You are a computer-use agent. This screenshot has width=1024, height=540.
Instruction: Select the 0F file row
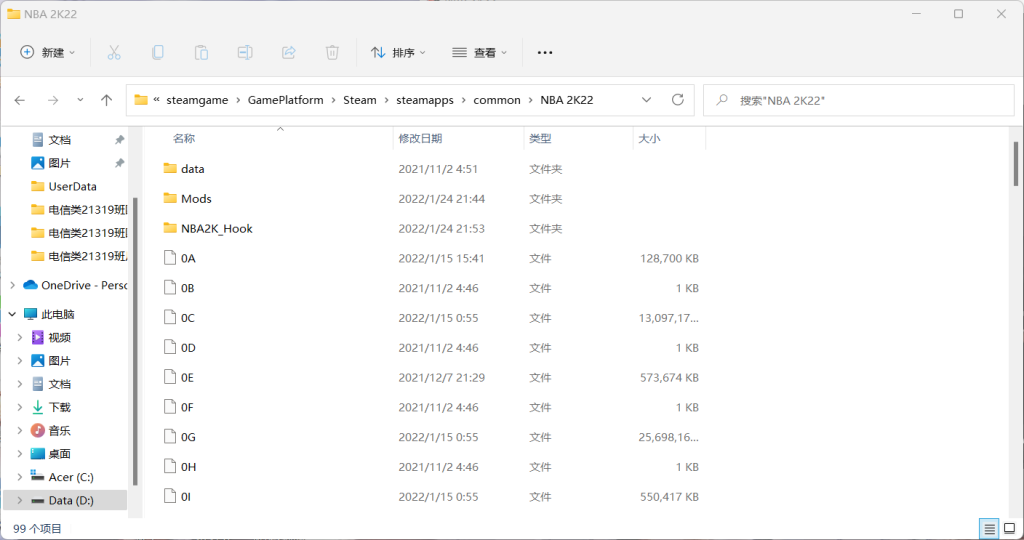431,407
